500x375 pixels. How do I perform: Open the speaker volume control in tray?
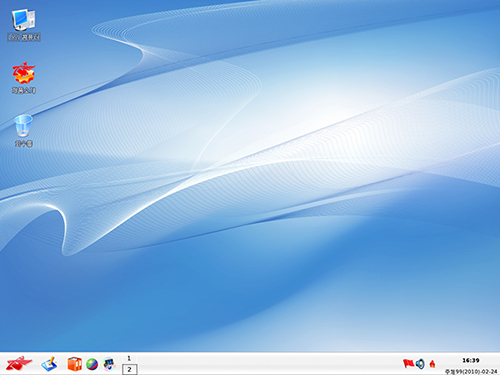tap(420, 364)
